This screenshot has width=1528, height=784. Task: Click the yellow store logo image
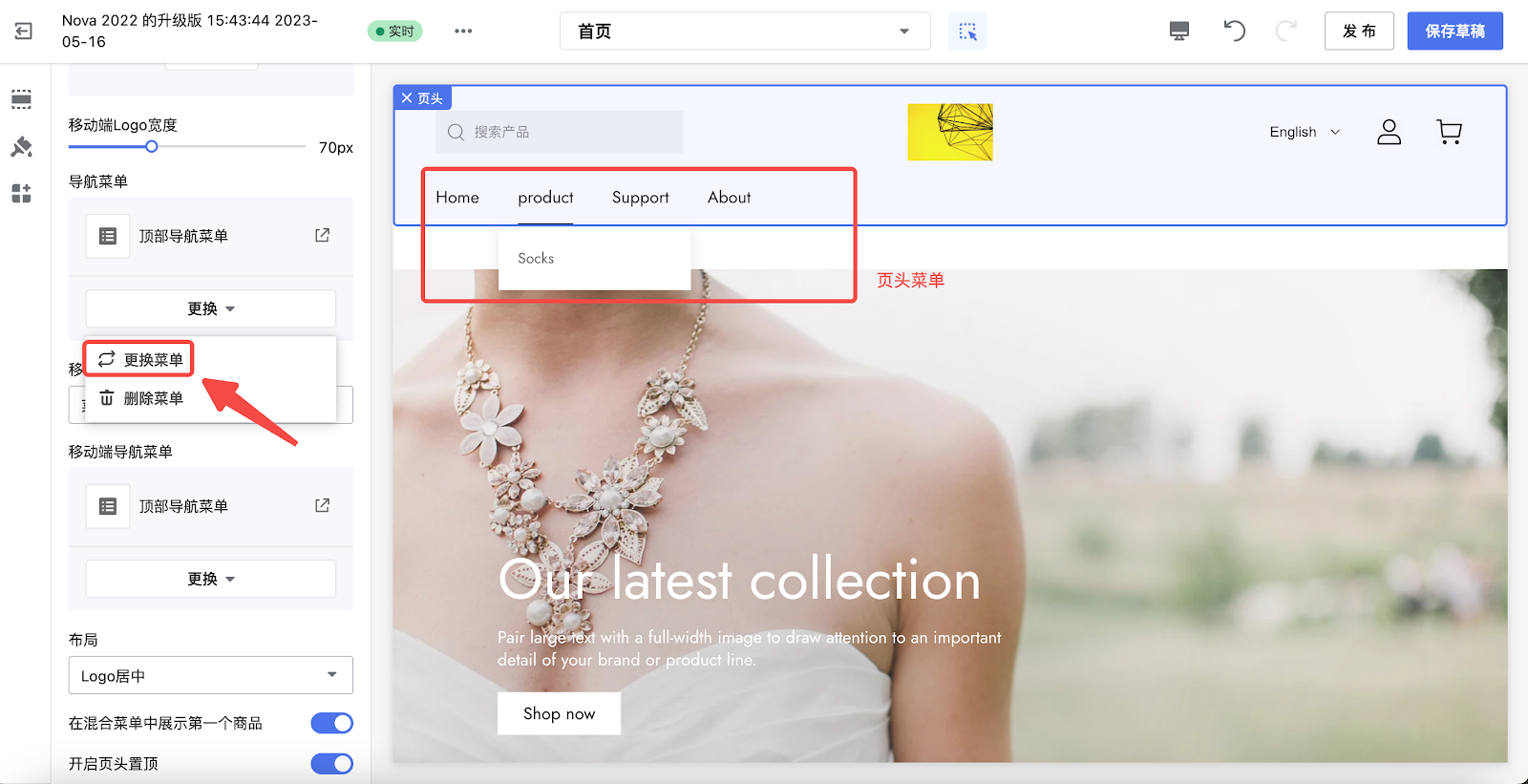tap(950, 132)
